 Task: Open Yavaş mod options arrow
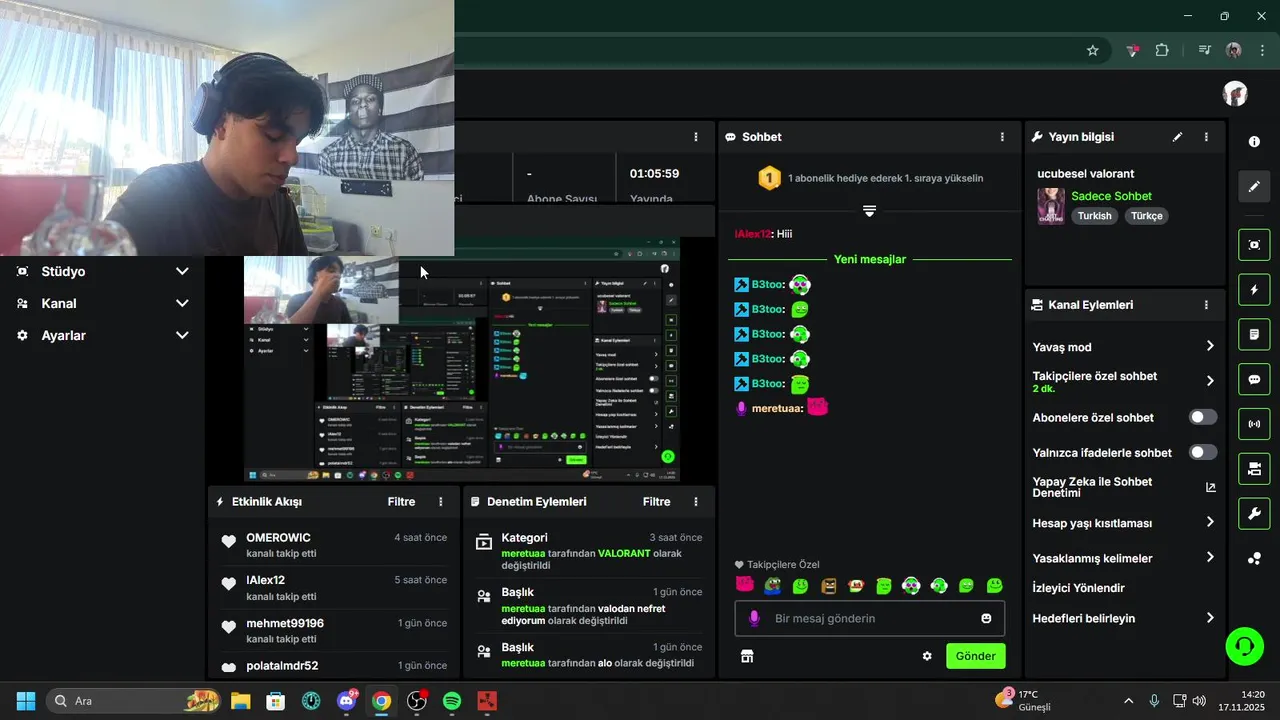1210,346
